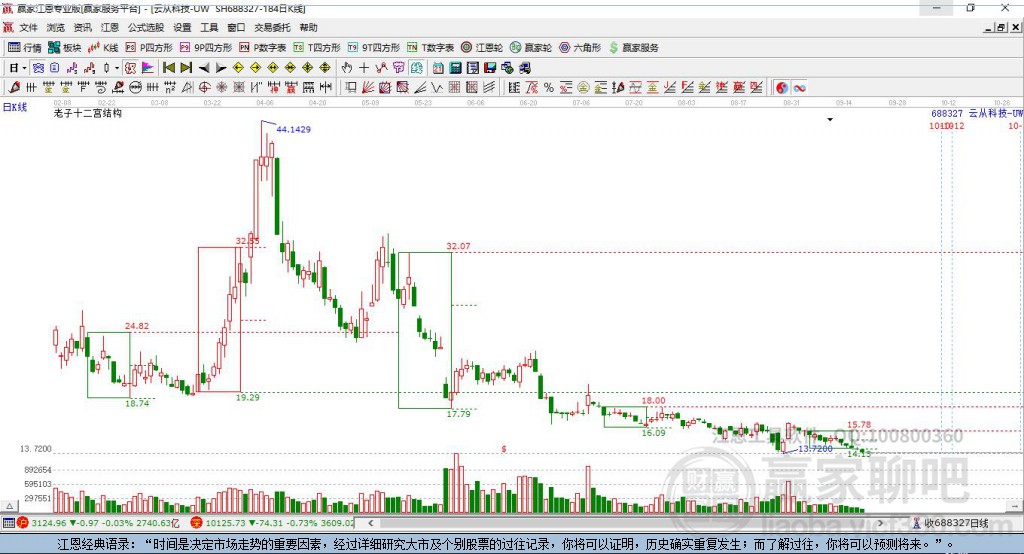Select the crosshair cursor tool
The width and height of the screenshot is (1024, 554).
click(x=364, y=68)
